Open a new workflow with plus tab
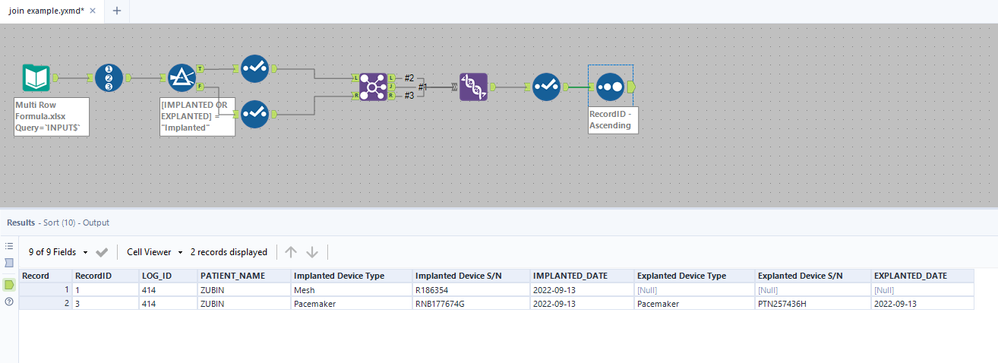 click(116, 11)
